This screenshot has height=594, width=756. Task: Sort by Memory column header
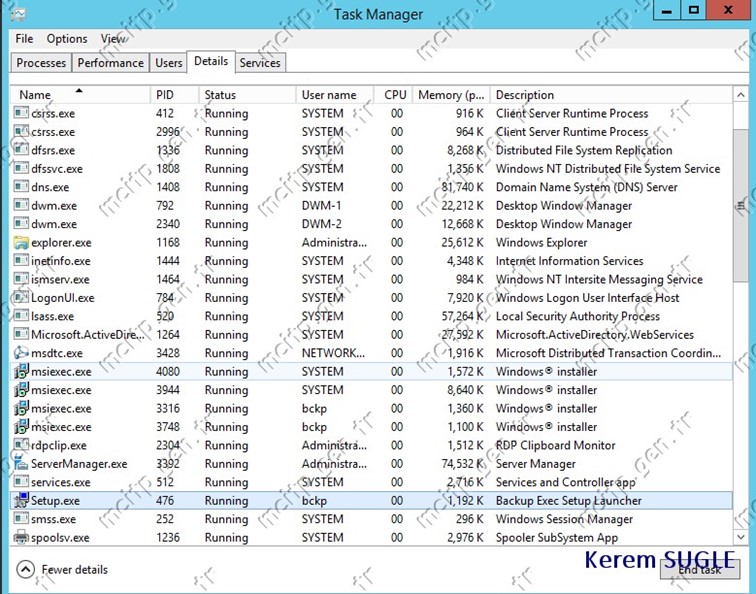pos(451,94)
